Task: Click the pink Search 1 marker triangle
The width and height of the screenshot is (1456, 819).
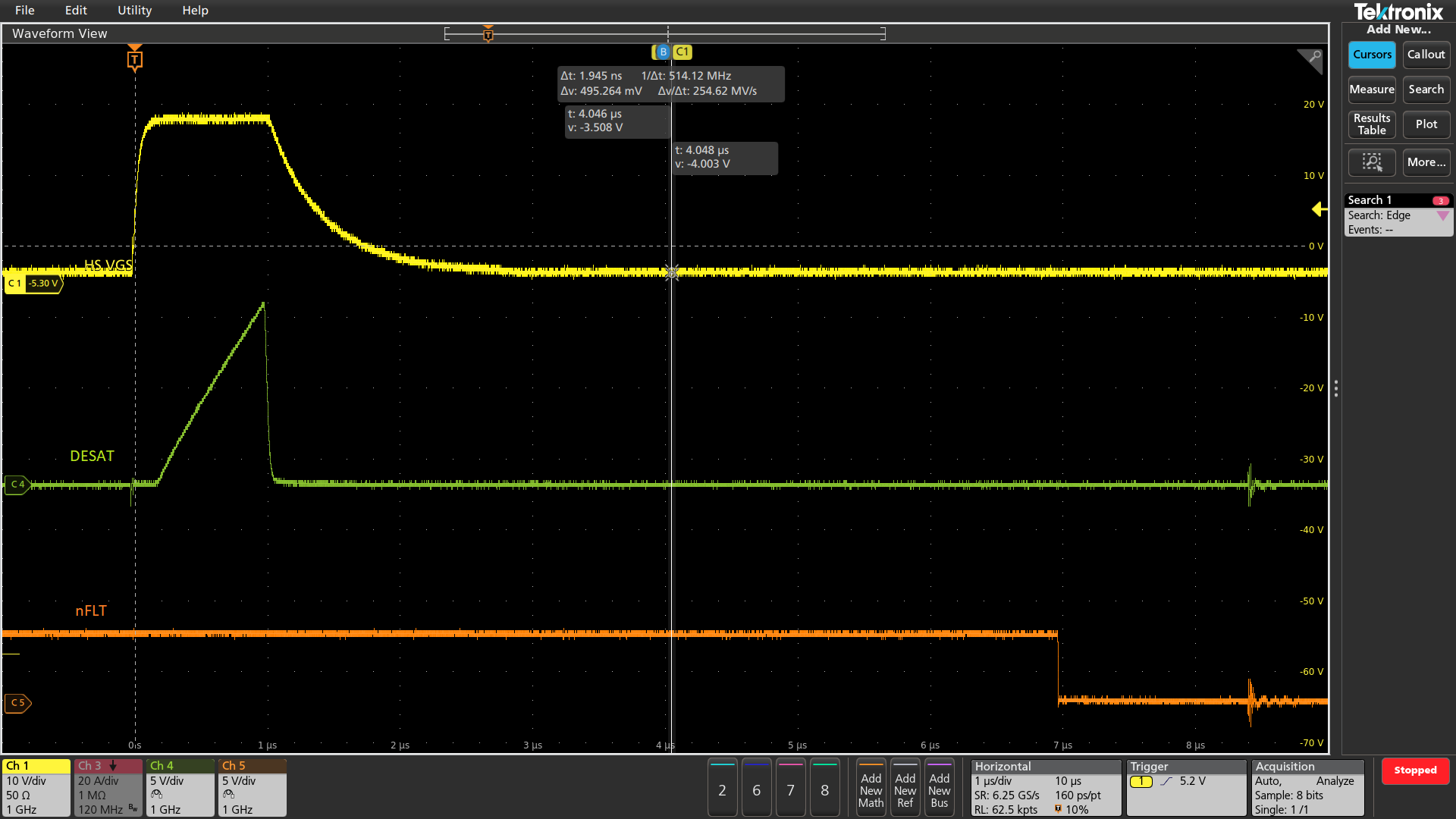Action: 1442,216
